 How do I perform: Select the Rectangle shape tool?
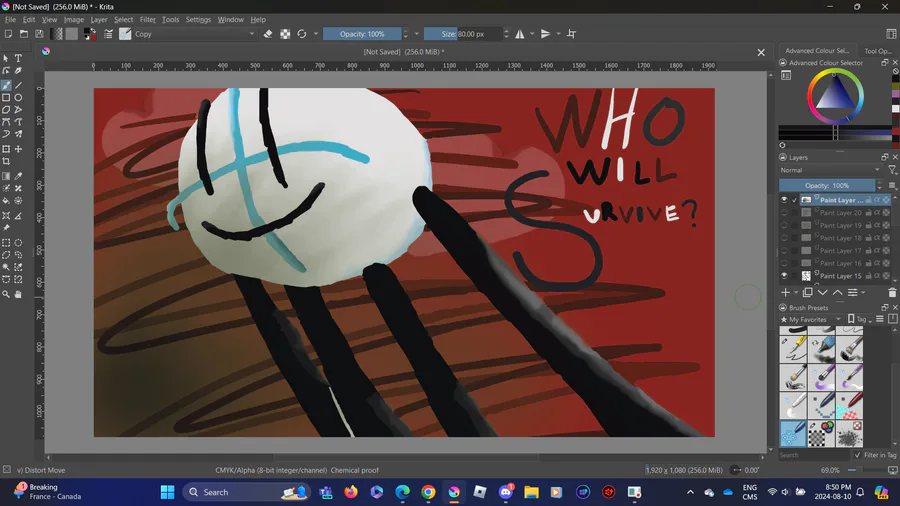click(x=6, y=98)
